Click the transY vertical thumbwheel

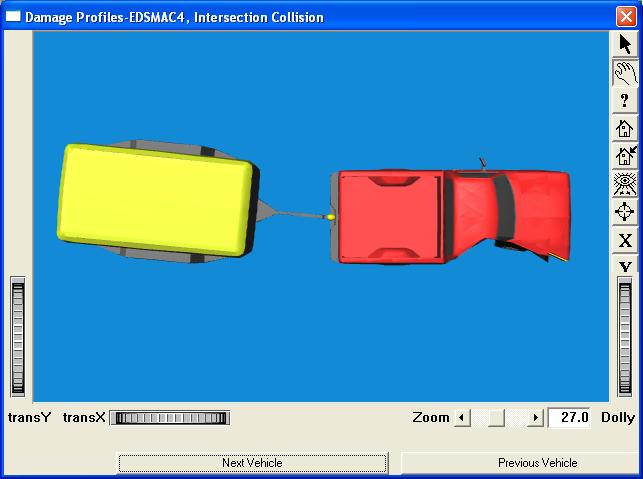point(17,338)
